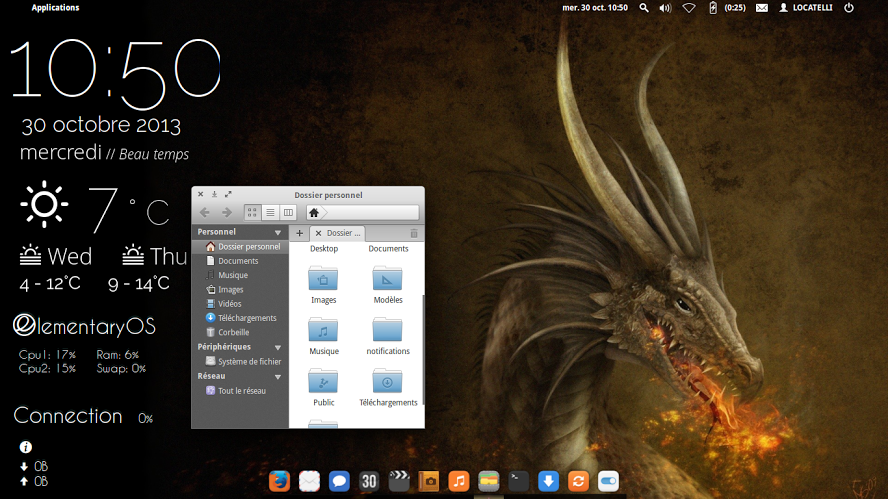888x499 pixels.
Task: Open Téléchargements in the sidebar
Action: pos(240,318)
